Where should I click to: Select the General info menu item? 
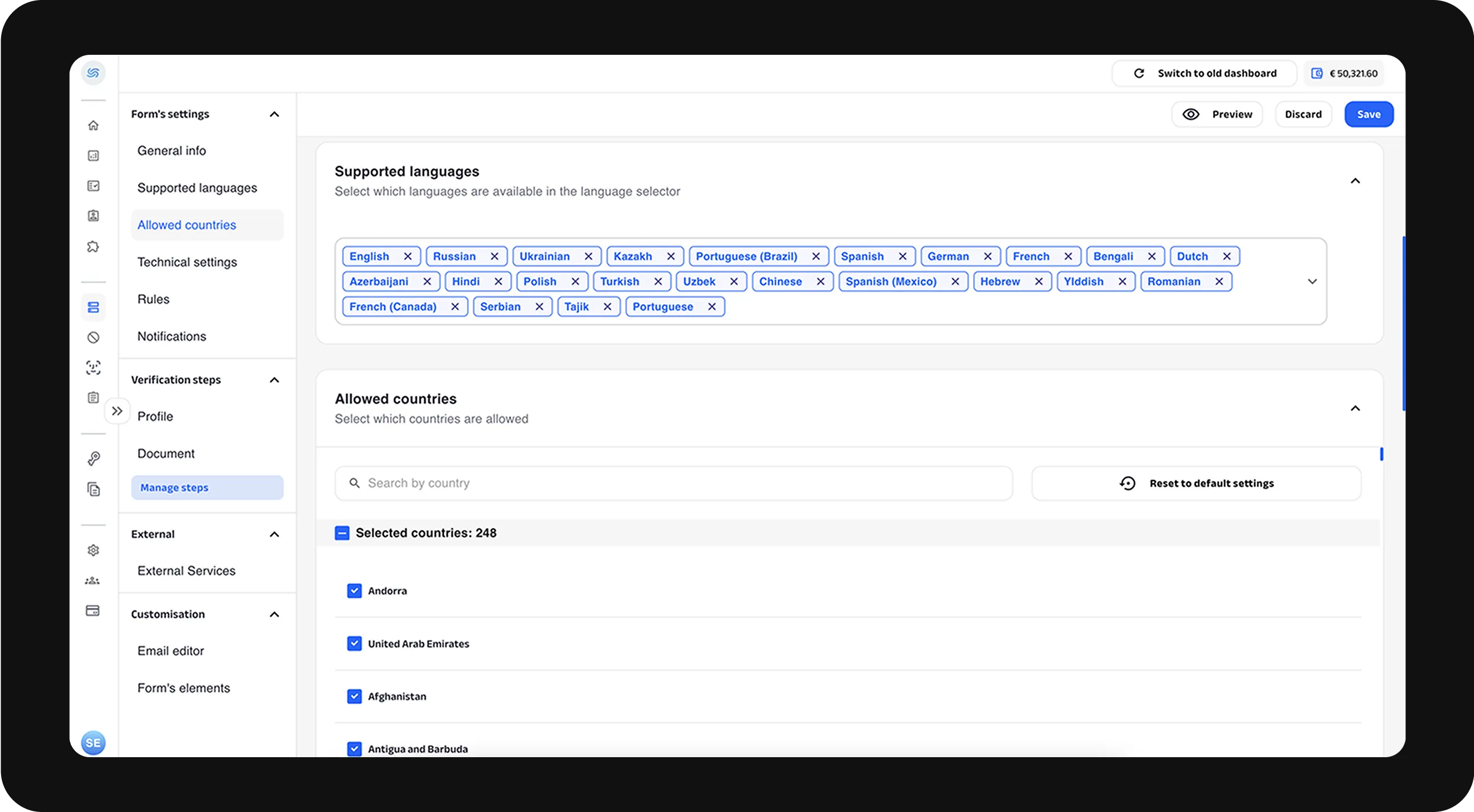point(171,150)
